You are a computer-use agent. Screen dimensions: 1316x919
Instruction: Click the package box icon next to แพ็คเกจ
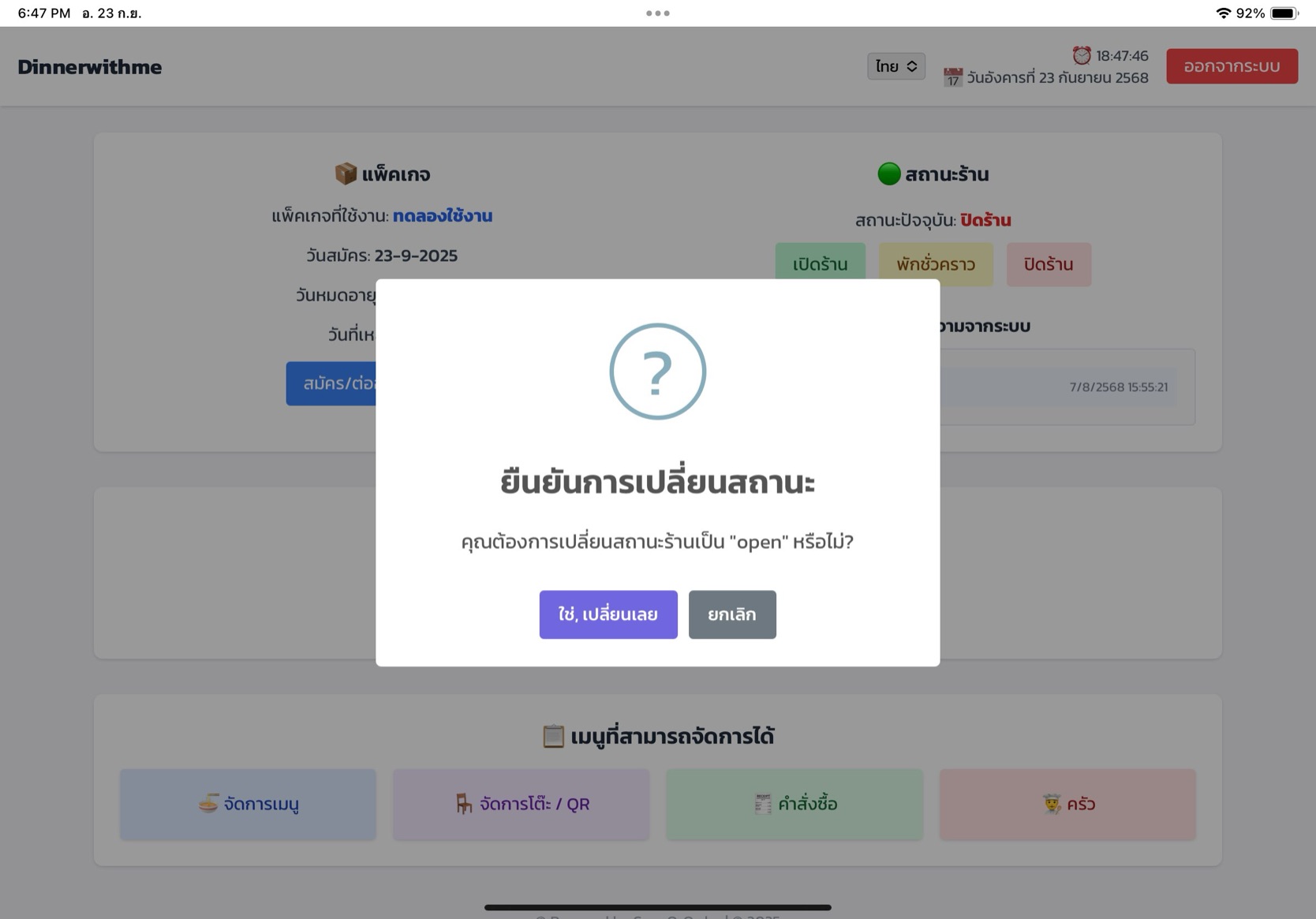point(346,174)
